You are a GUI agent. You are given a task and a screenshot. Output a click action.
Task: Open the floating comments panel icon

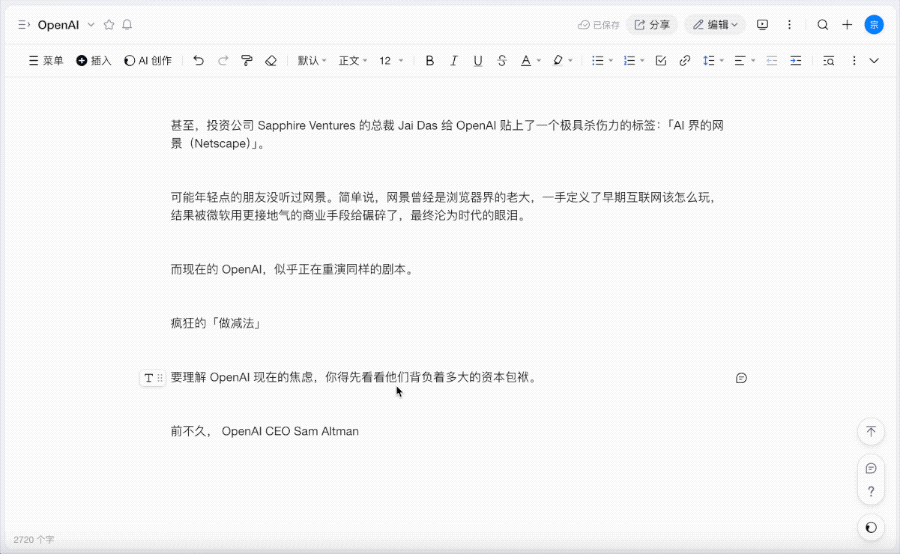[871, 468]
